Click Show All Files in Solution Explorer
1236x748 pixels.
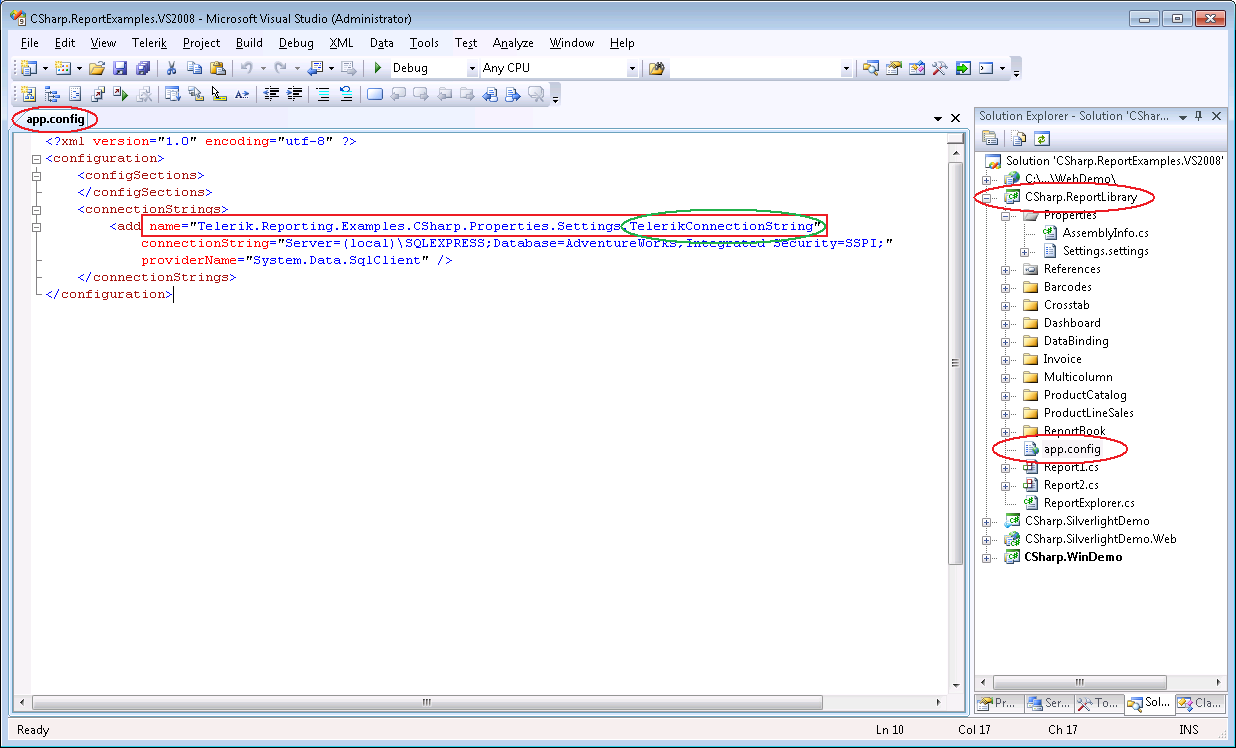(x=1019, y=138)
